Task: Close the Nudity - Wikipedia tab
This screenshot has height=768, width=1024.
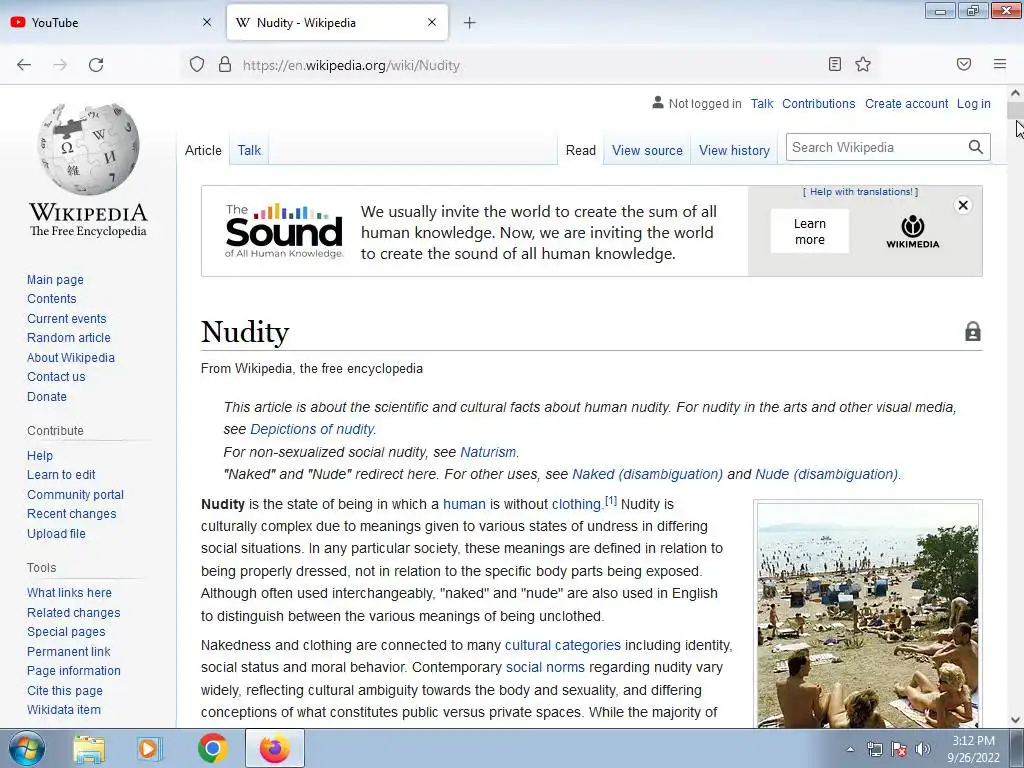Action: (432, 22)
